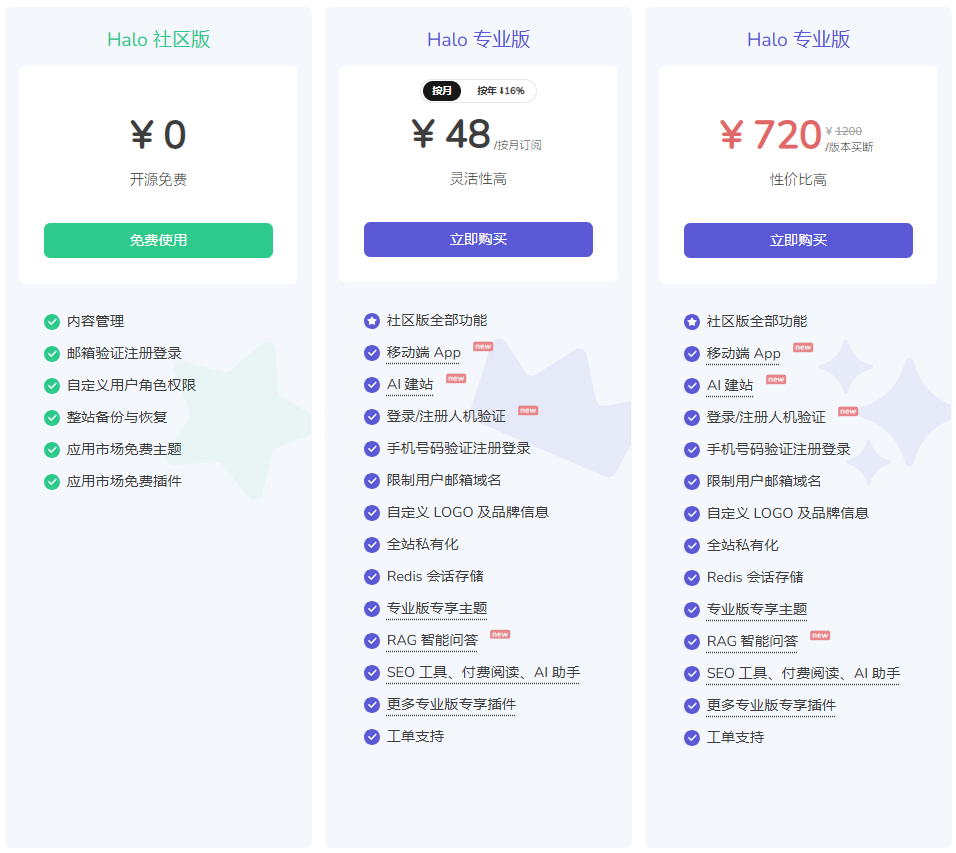The height and width of the screenshot is (853, 956).
Task: Click 立即购买 under the ¥720 plan
Action: click(x=798, y=240)
